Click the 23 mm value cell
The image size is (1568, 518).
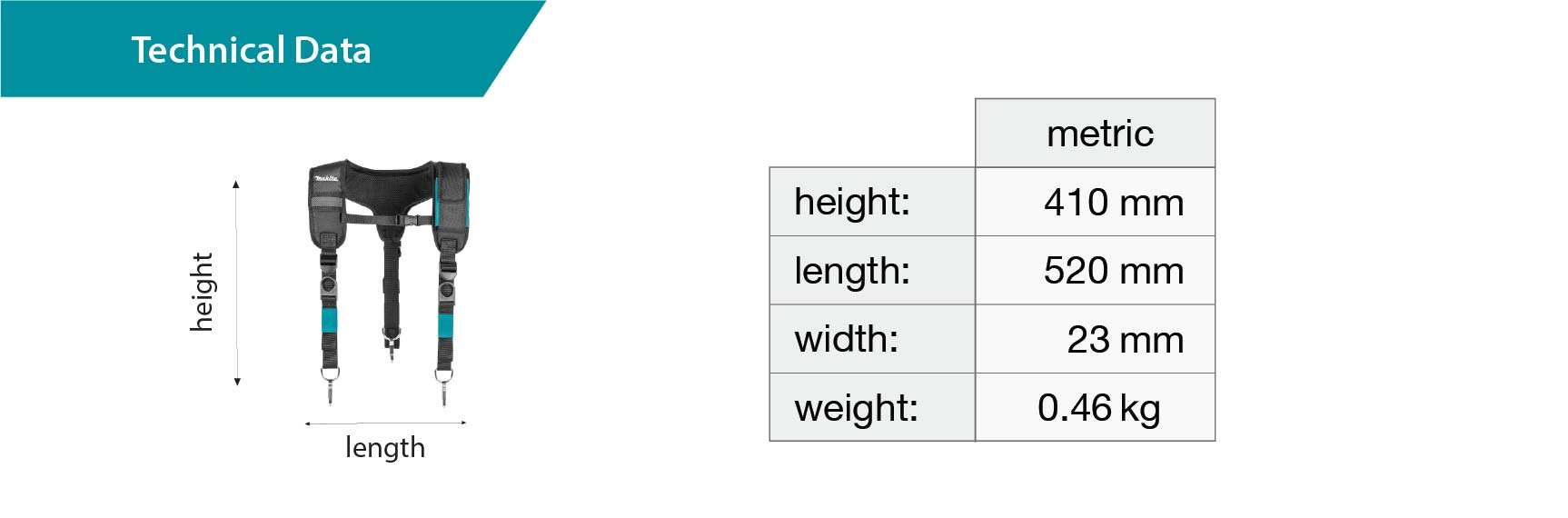(x=1125, y=340)
